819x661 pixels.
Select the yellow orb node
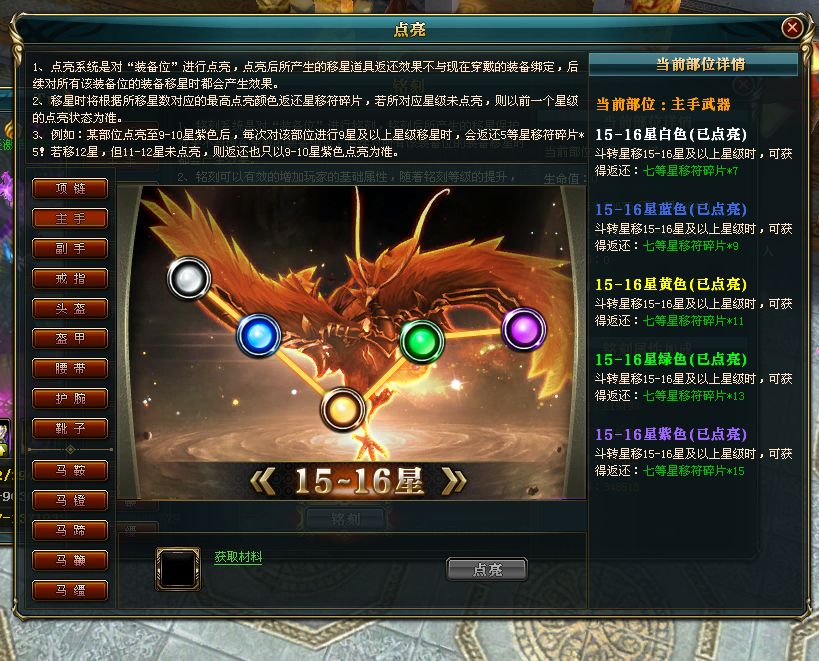(x=343, y=409)
